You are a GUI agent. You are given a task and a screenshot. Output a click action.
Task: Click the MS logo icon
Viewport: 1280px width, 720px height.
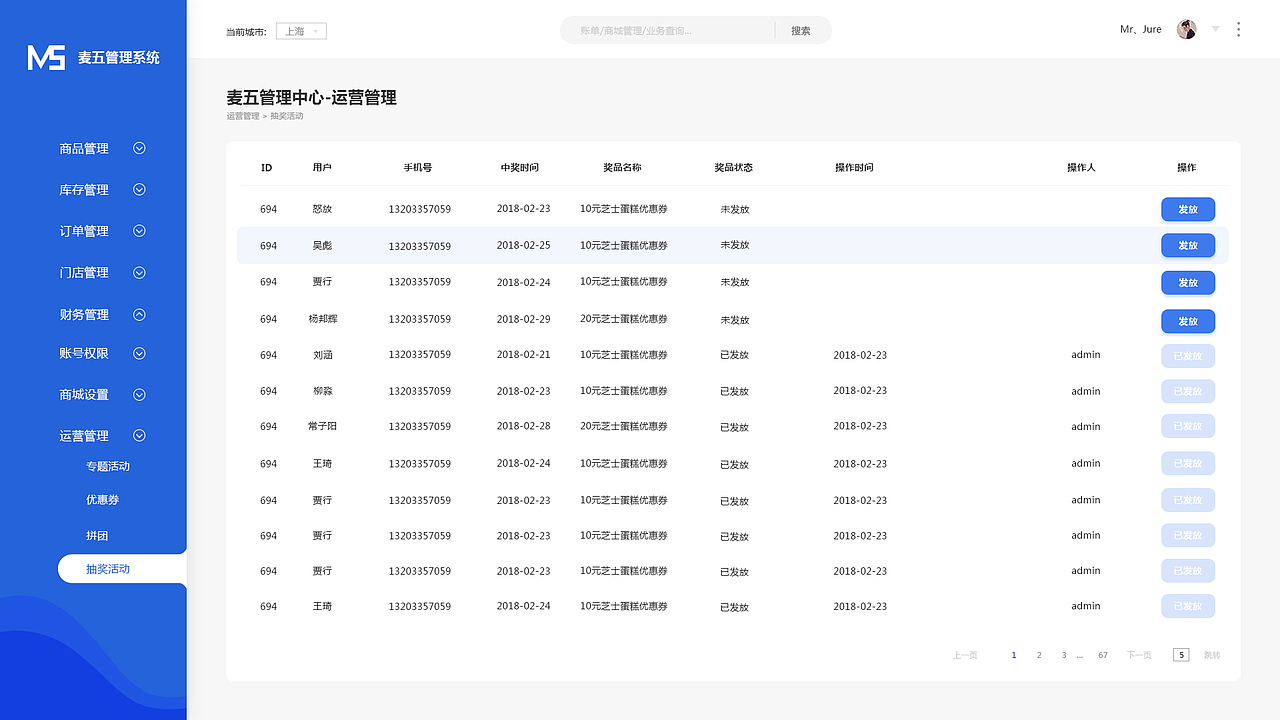pos(46,57)
